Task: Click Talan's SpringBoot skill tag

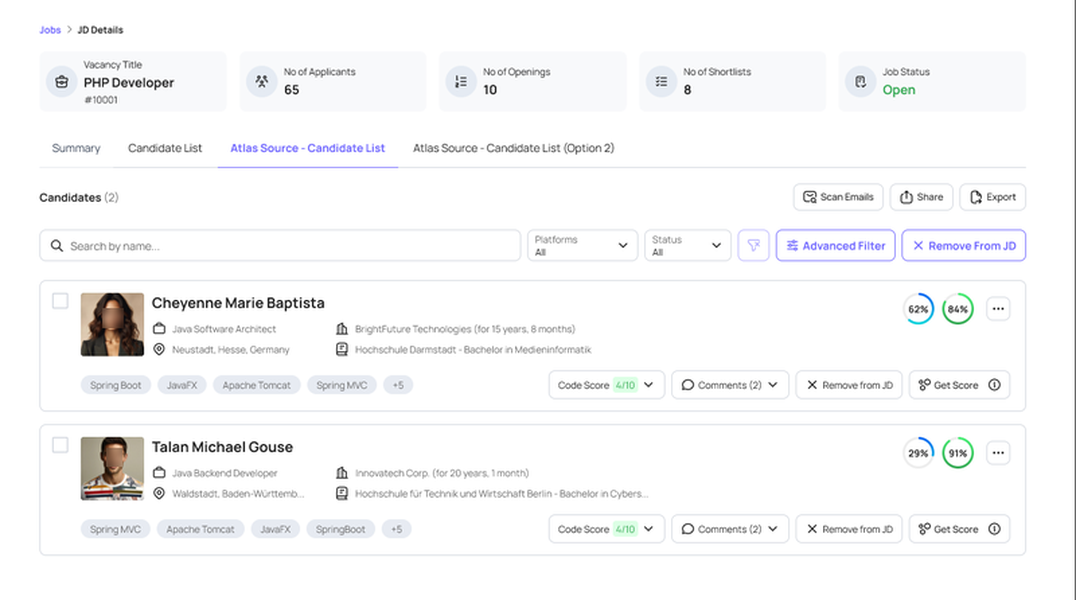Action: 340,529
